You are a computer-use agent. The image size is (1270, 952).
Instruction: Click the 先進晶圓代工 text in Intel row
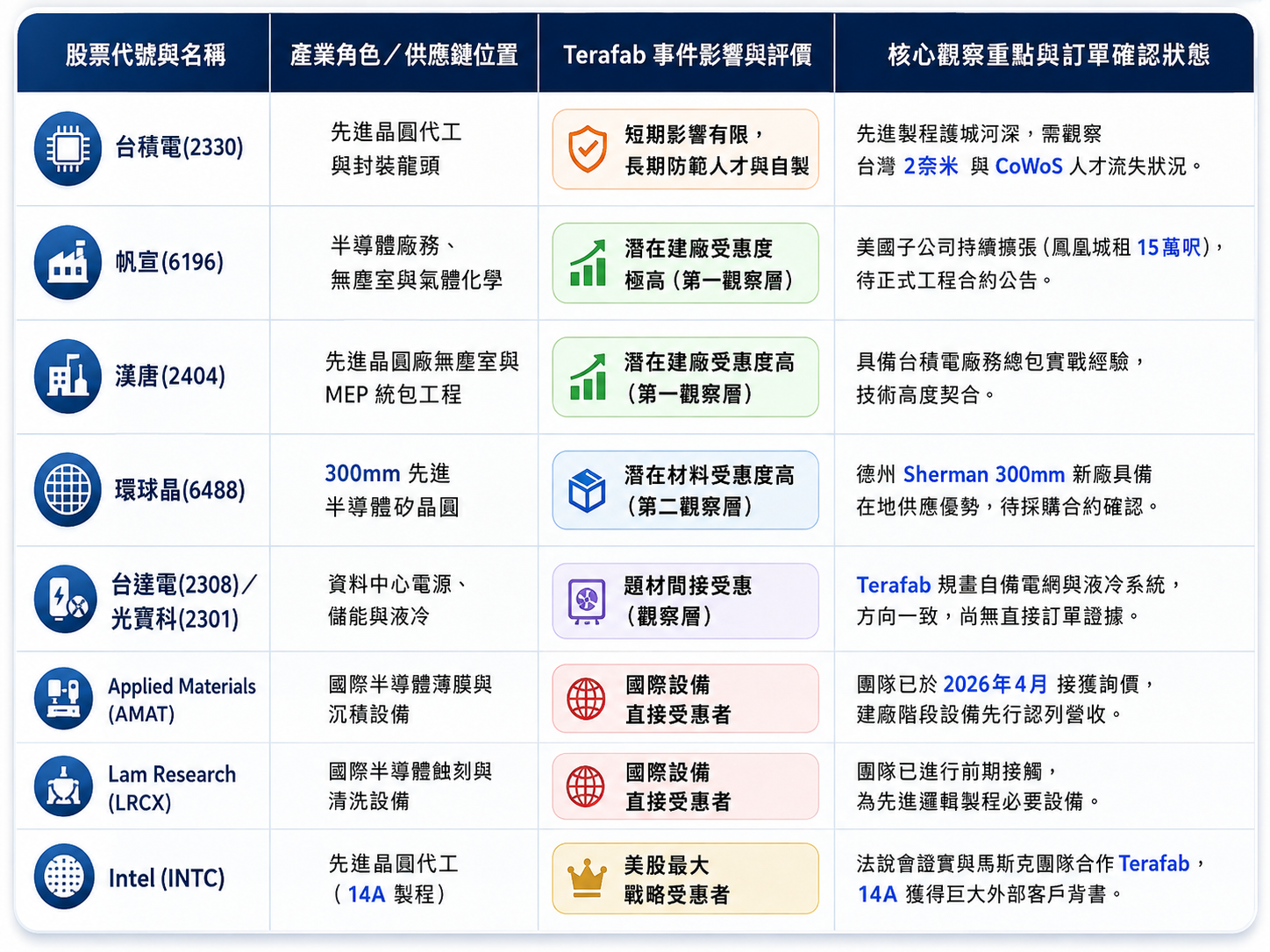click(394, 863)
